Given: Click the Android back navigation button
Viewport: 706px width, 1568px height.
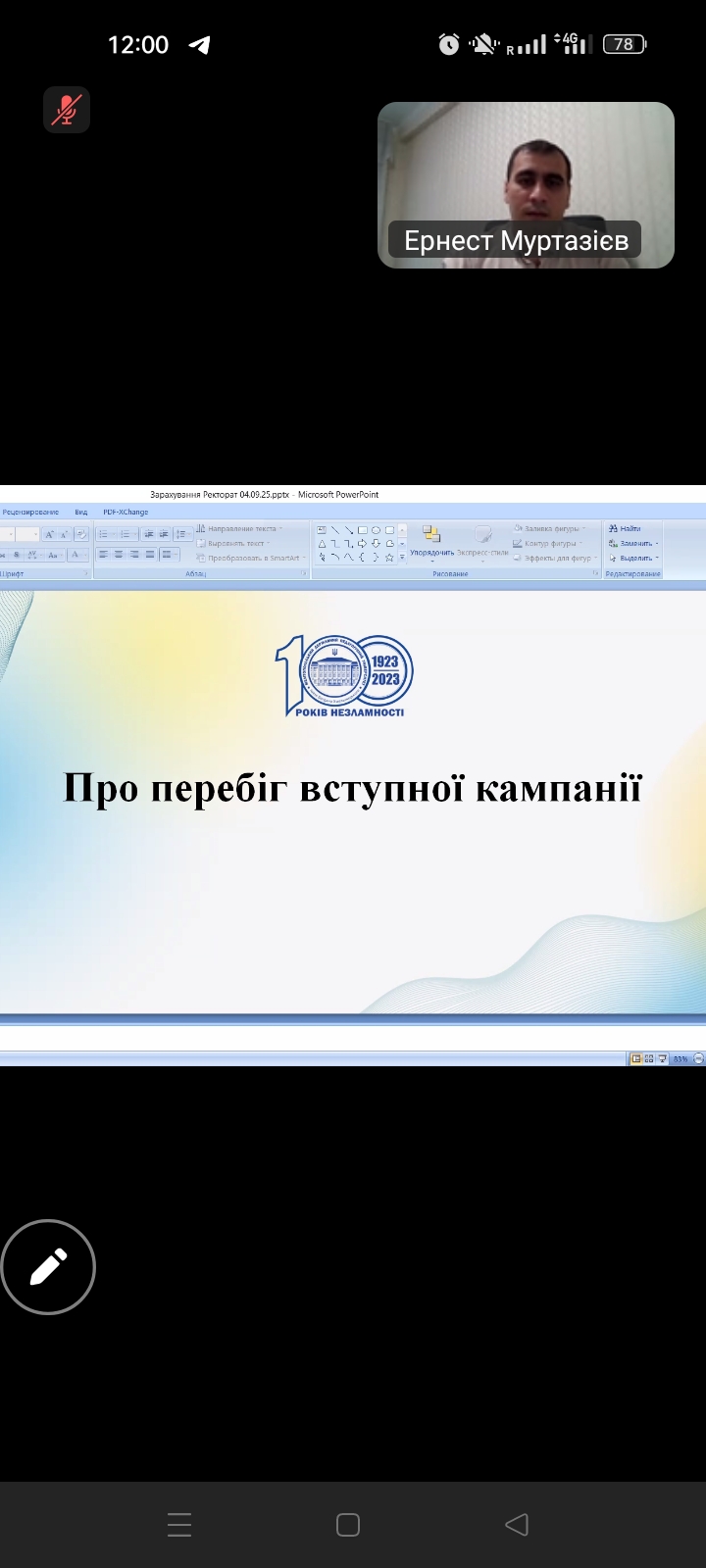Looking at the screenshot, I should (517, 1525).
